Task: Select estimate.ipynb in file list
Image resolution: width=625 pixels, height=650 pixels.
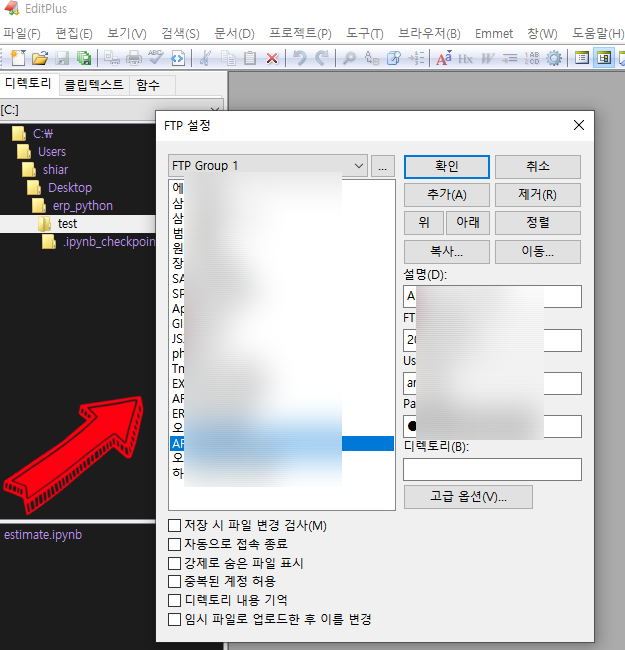Action: point(43,535)
